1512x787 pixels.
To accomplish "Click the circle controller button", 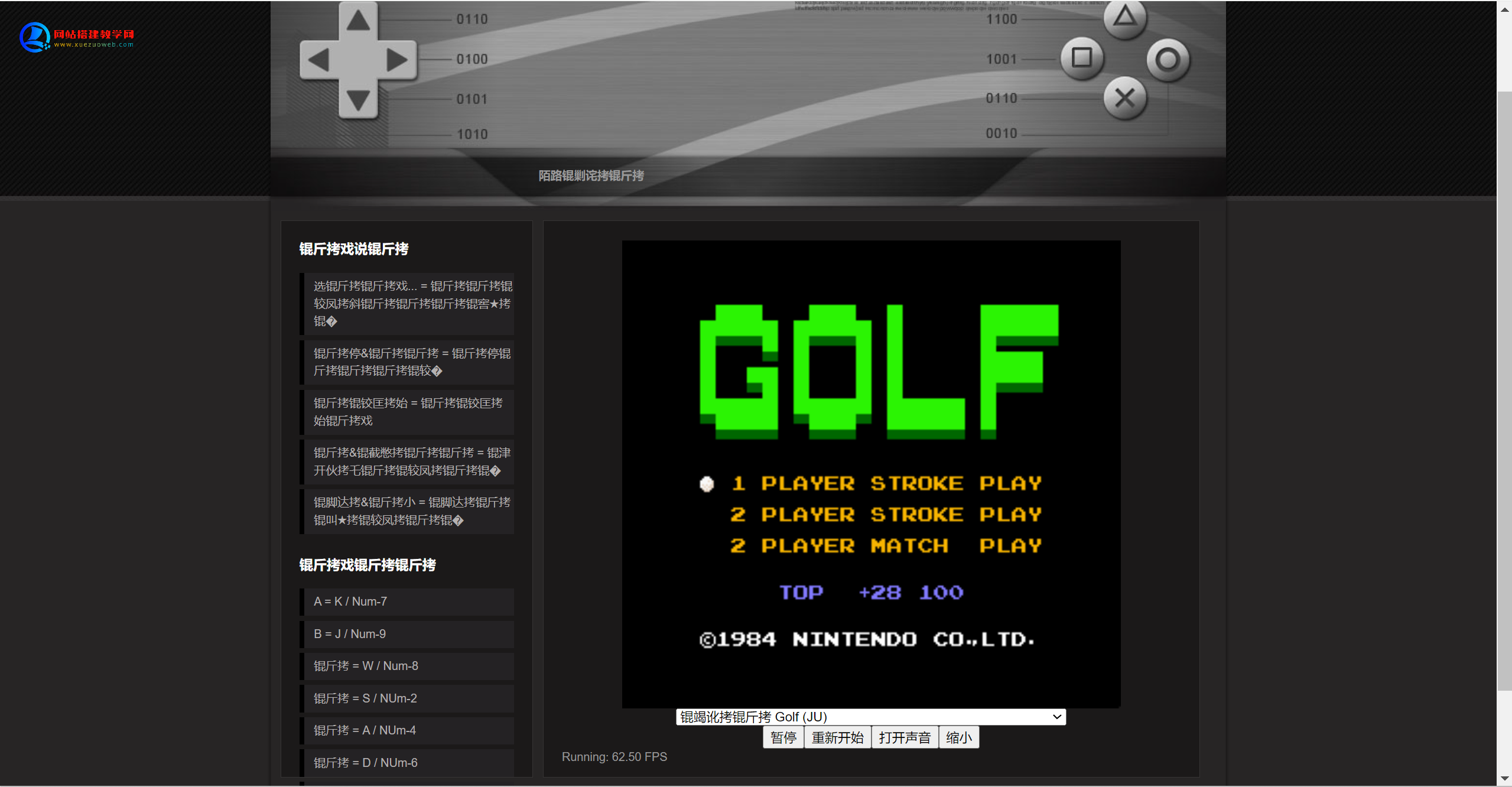I will (1168, 60).
